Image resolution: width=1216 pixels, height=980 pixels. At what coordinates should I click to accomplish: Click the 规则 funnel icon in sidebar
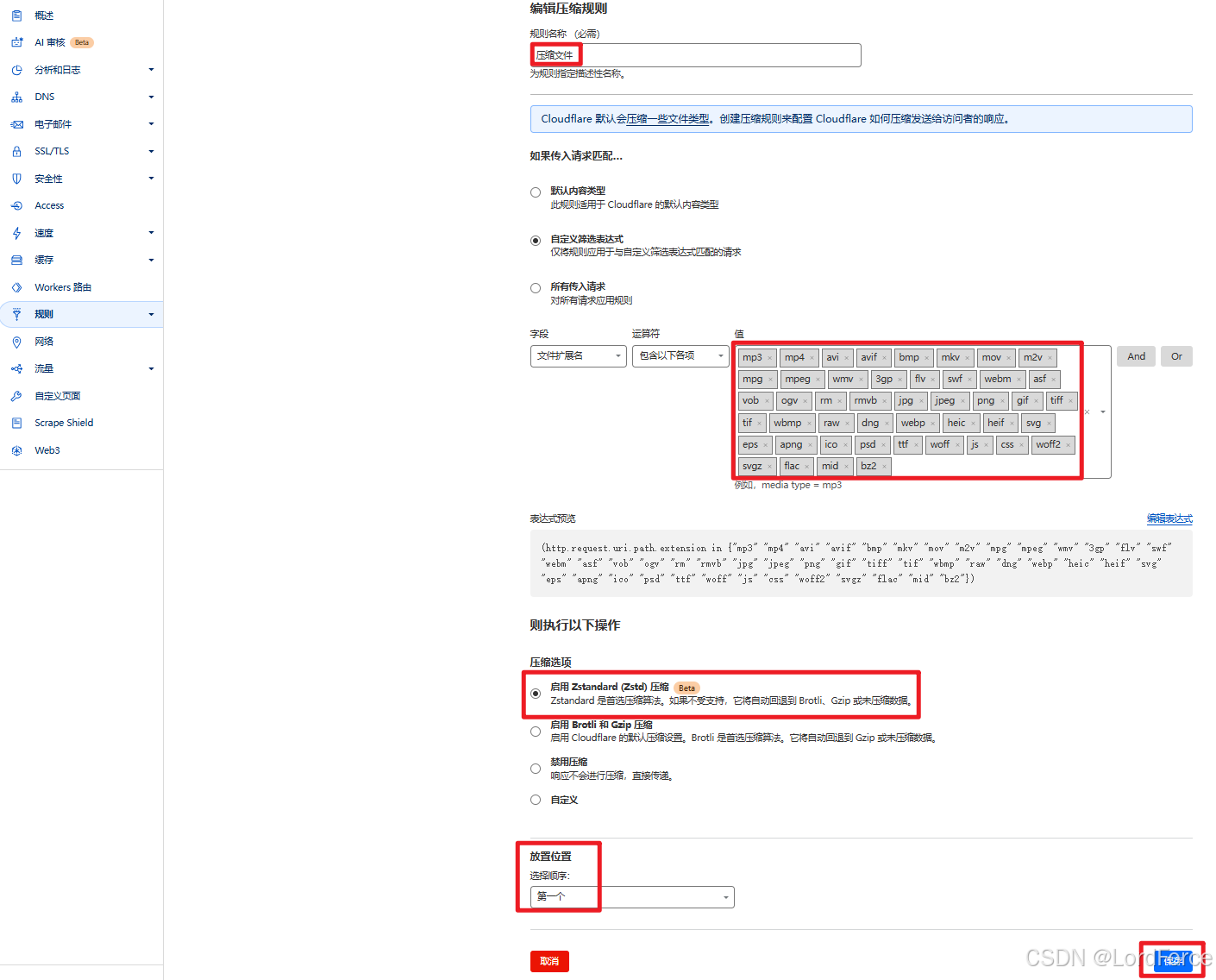coord(16,314)
